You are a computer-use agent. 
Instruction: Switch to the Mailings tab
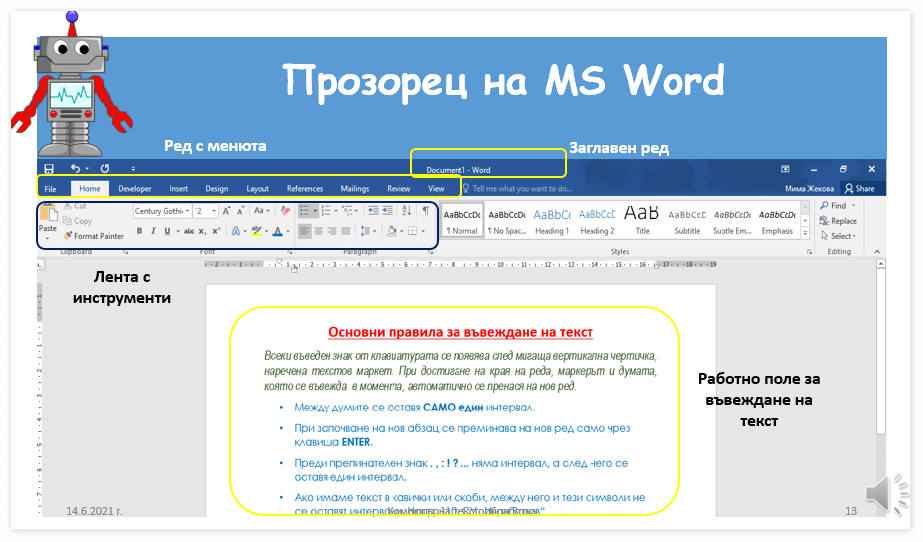(355, 189)
